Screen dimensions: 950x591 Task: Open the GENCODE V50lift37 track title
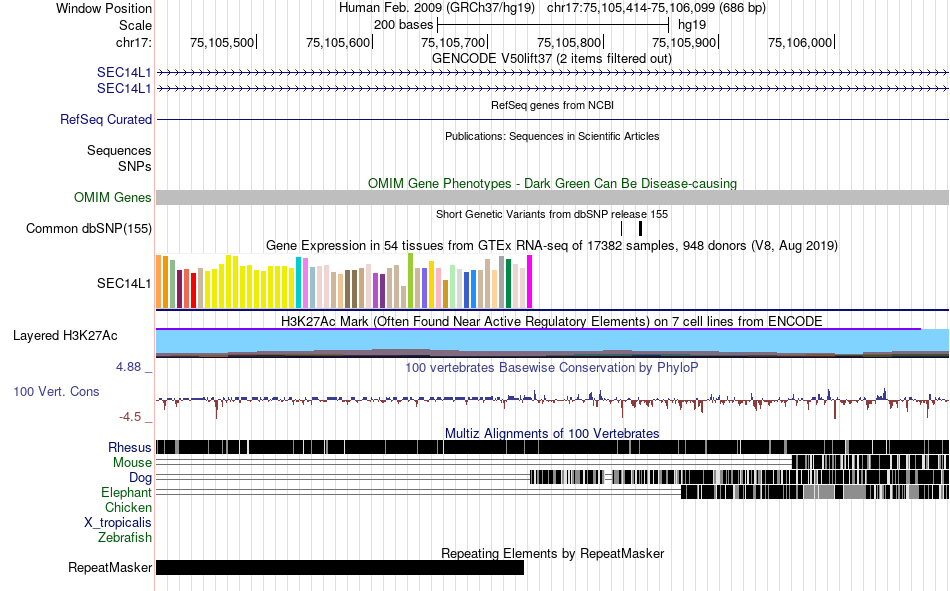552,59
